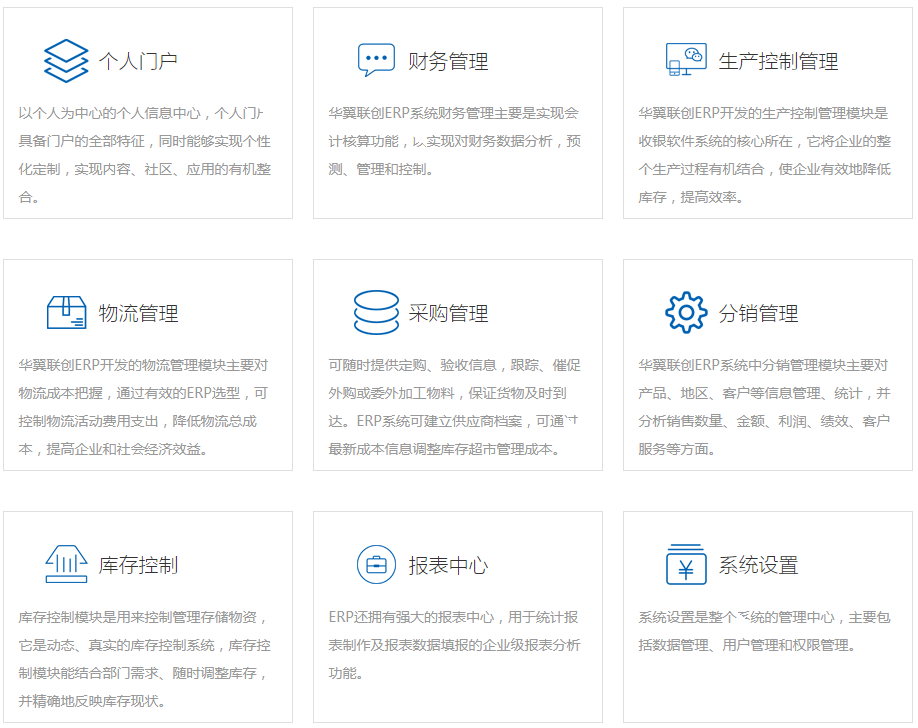Click the 系统设置 description paragraph
Screen dimensions: 918x728
pyautogui.click(x=762, y=631)
